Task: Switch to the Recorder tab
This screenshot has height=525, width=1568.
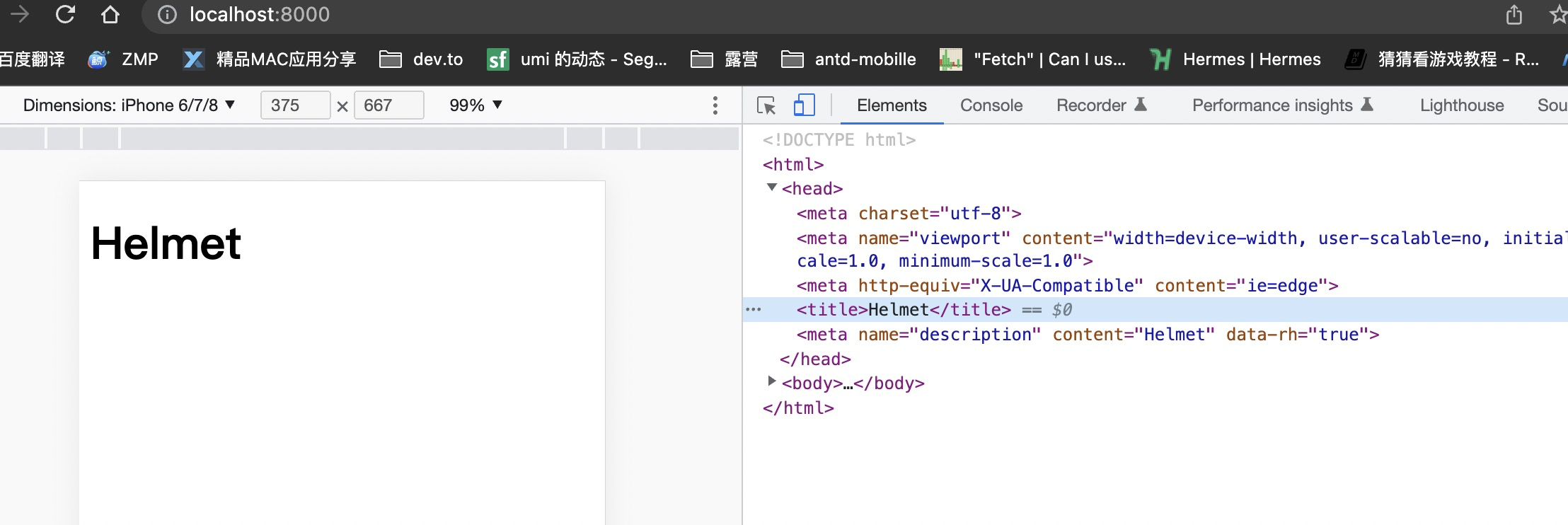Action: pos(1101,105)
